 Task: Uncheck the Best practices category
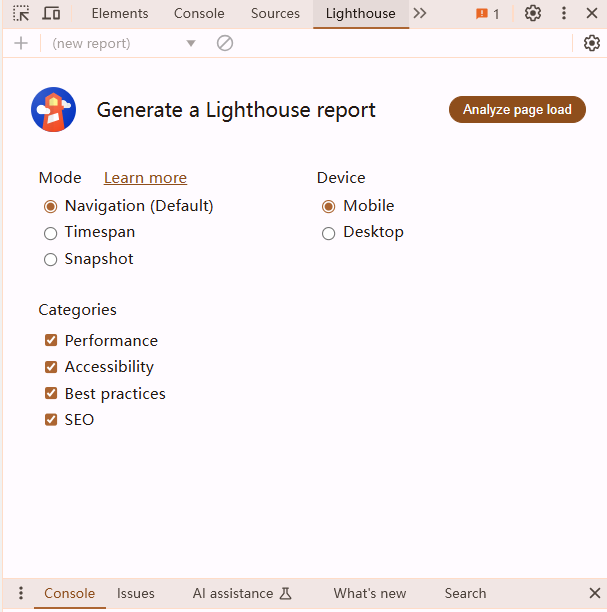[51, 393]
